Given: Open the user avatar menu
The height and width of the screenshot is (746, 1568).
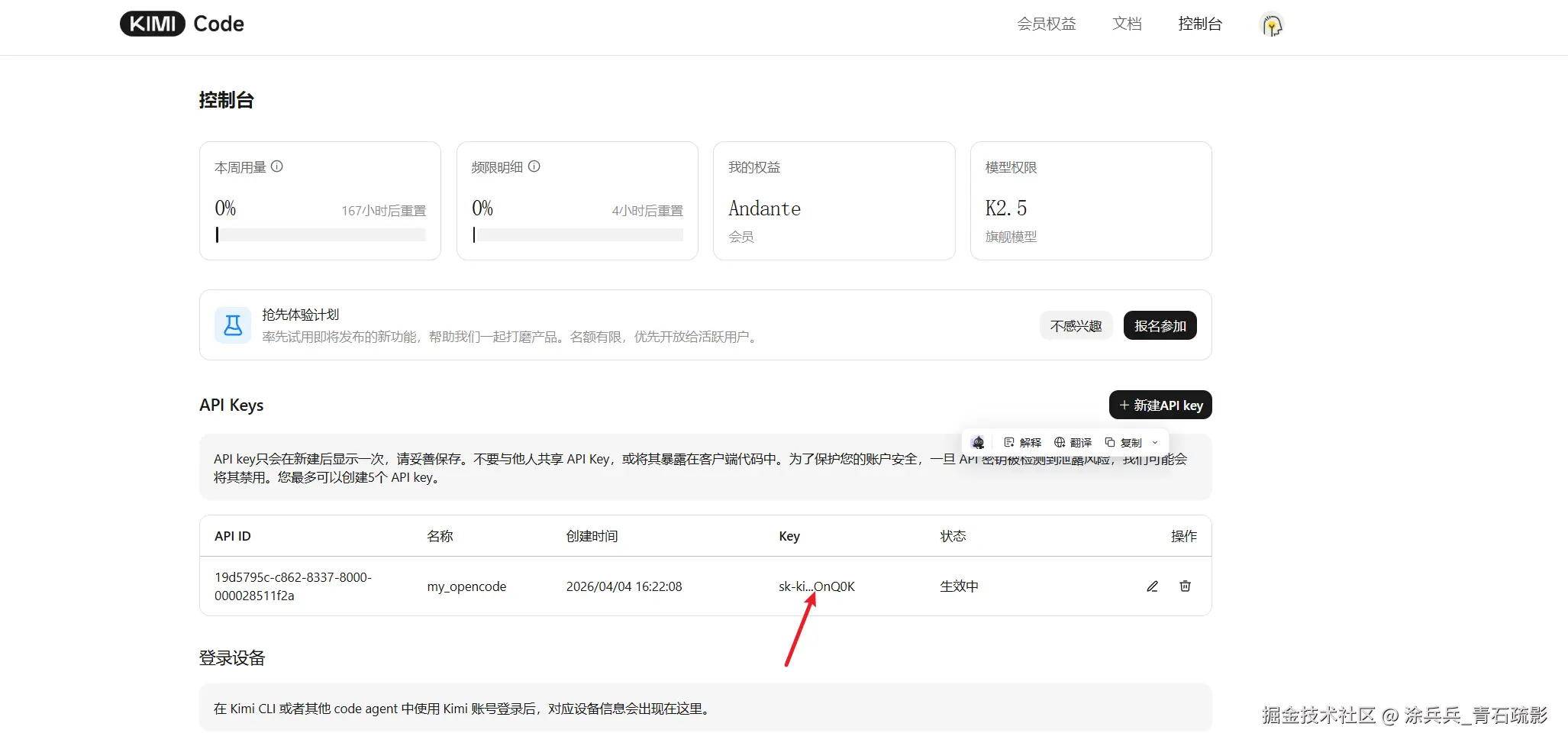Looking at the screenshot, I should [1271, 24].
